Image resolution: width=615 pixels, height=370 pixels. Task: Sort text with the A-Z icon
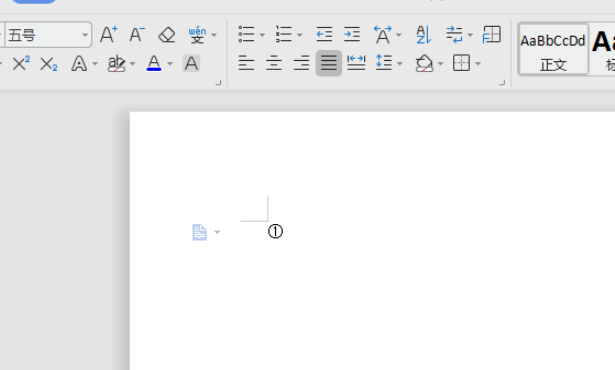pos(424,35)
